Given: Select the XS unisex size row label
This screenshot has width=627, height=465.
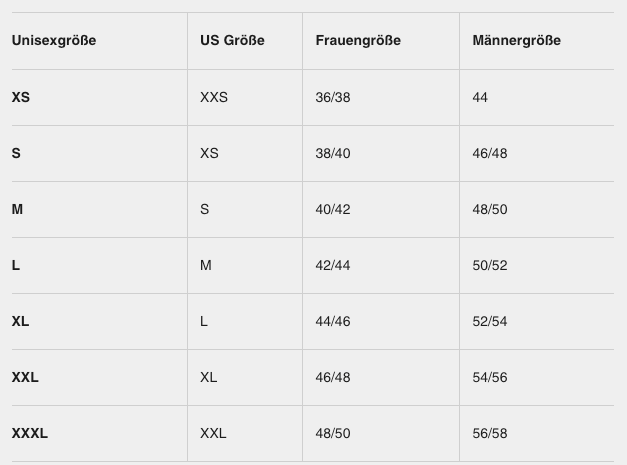Looking at the screenshot, I should point(21,98).
